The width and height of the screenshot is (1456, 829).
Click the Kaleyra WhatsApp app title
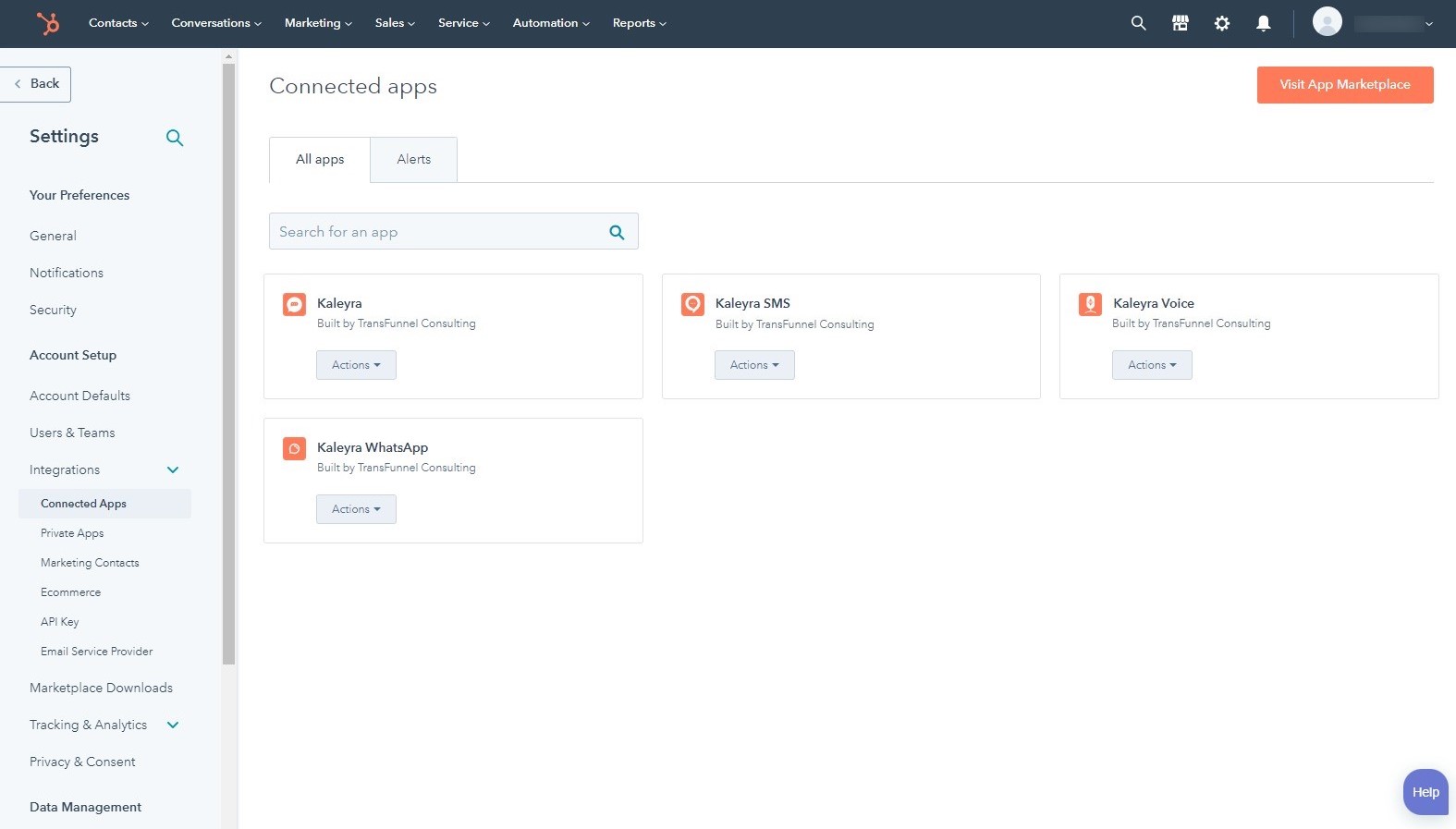coord(373,448)
